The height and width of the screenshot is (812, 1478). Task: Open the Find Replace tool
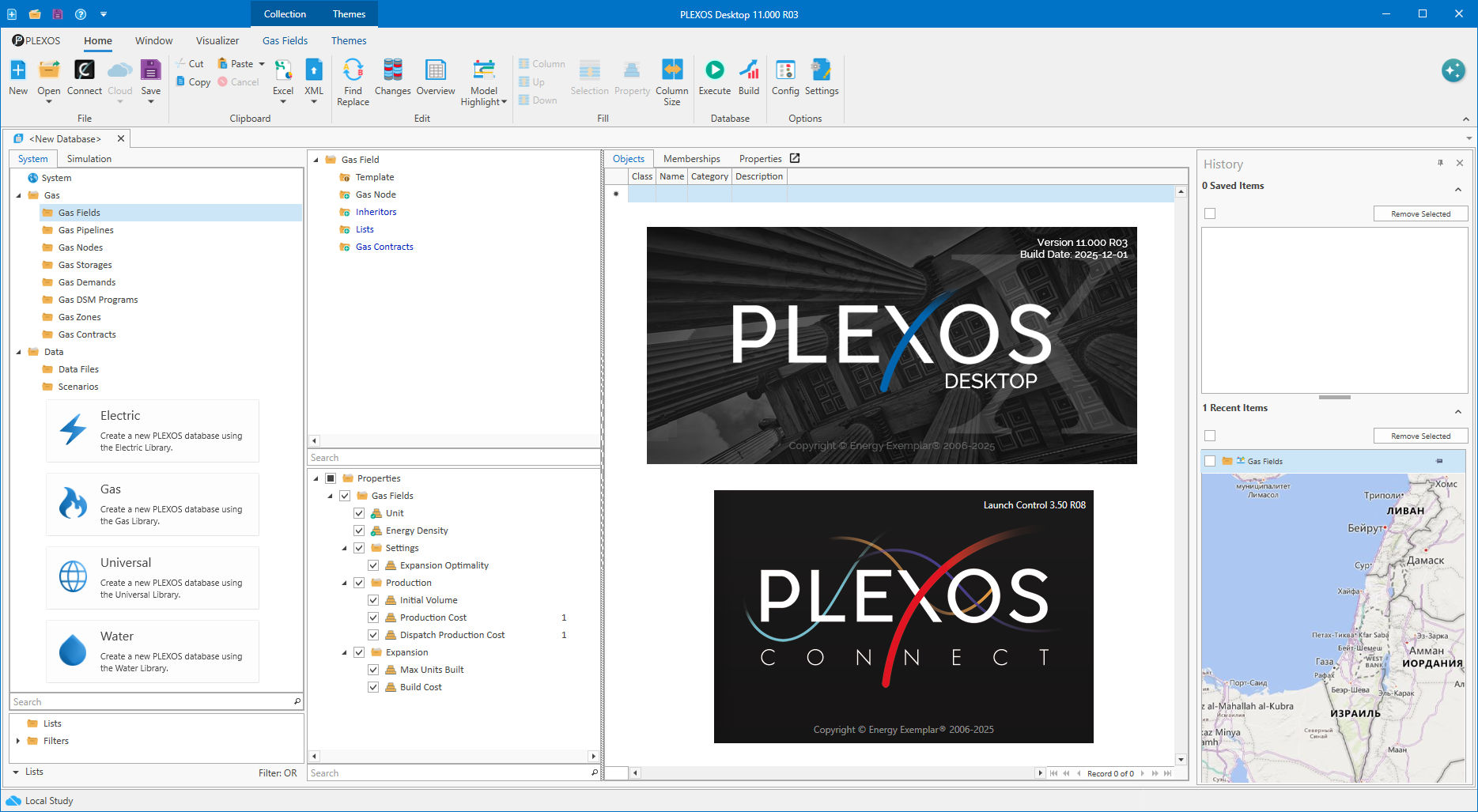(353, 81)
